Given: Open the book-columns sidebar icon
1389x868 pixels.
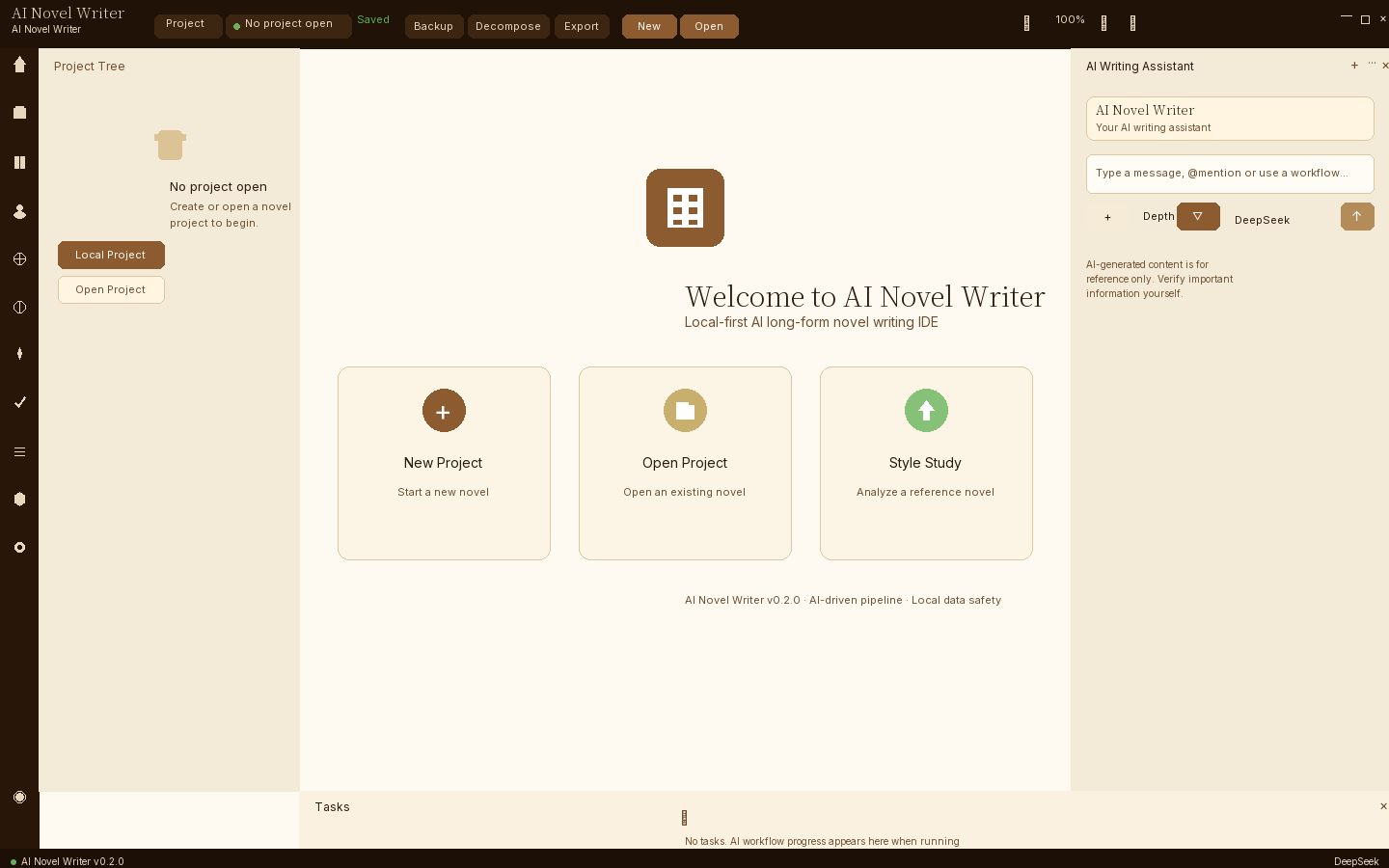Looking at the screenshot, I should point(19,162).
